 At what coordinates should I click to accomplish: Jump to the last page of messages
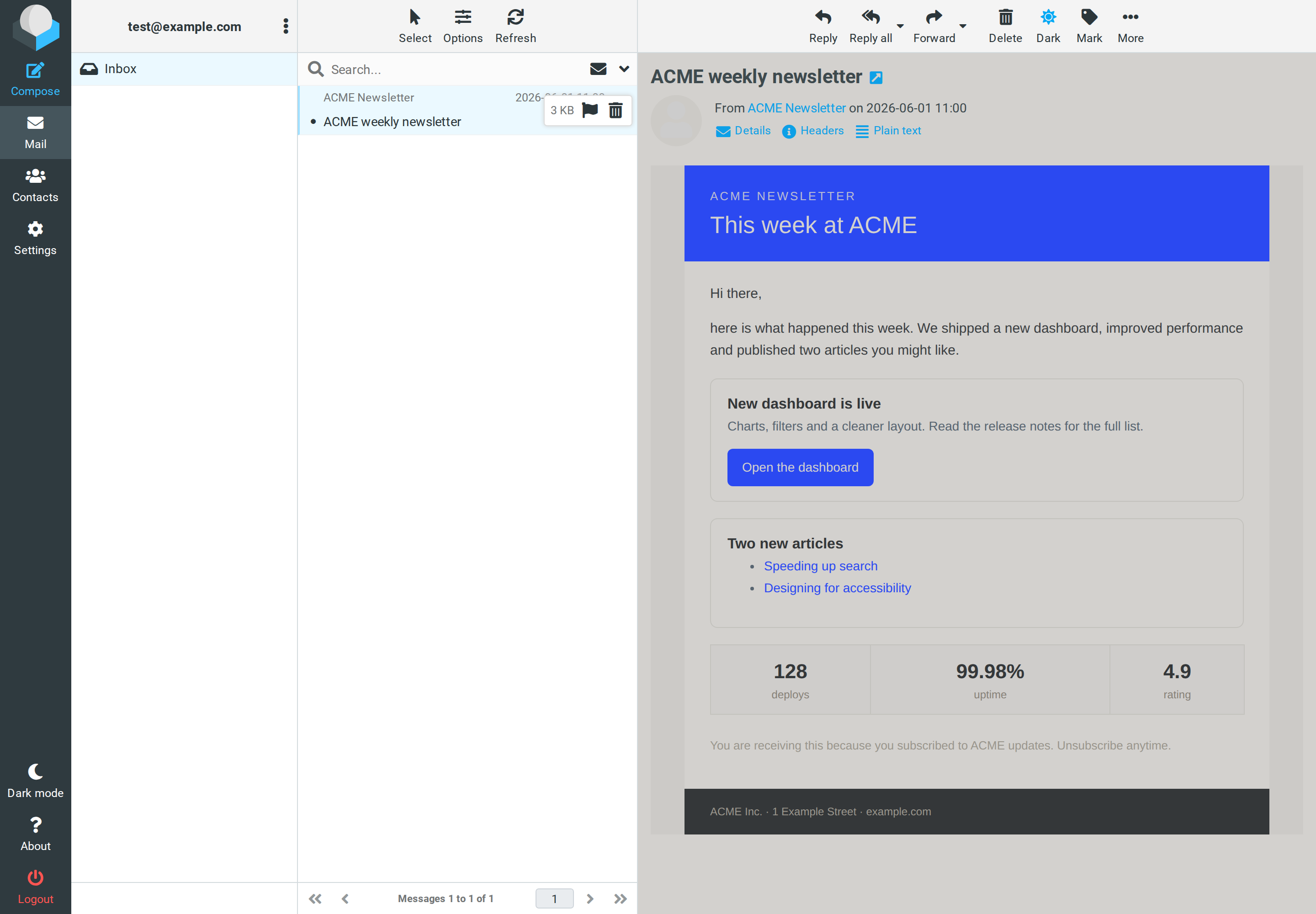(x=620, y=898)
